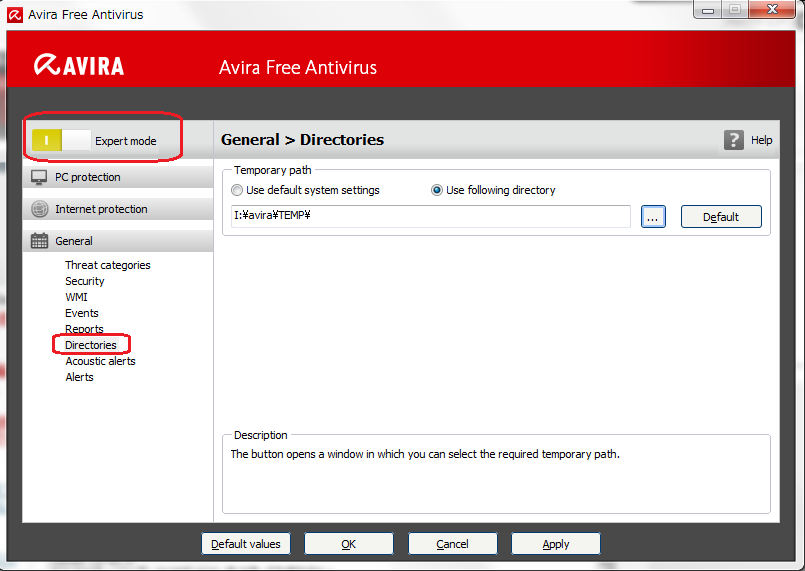Viewport: 805px width, 571px height.
Task: Minimize the Avira Free Antivirus window
Action: coord(708,10)
